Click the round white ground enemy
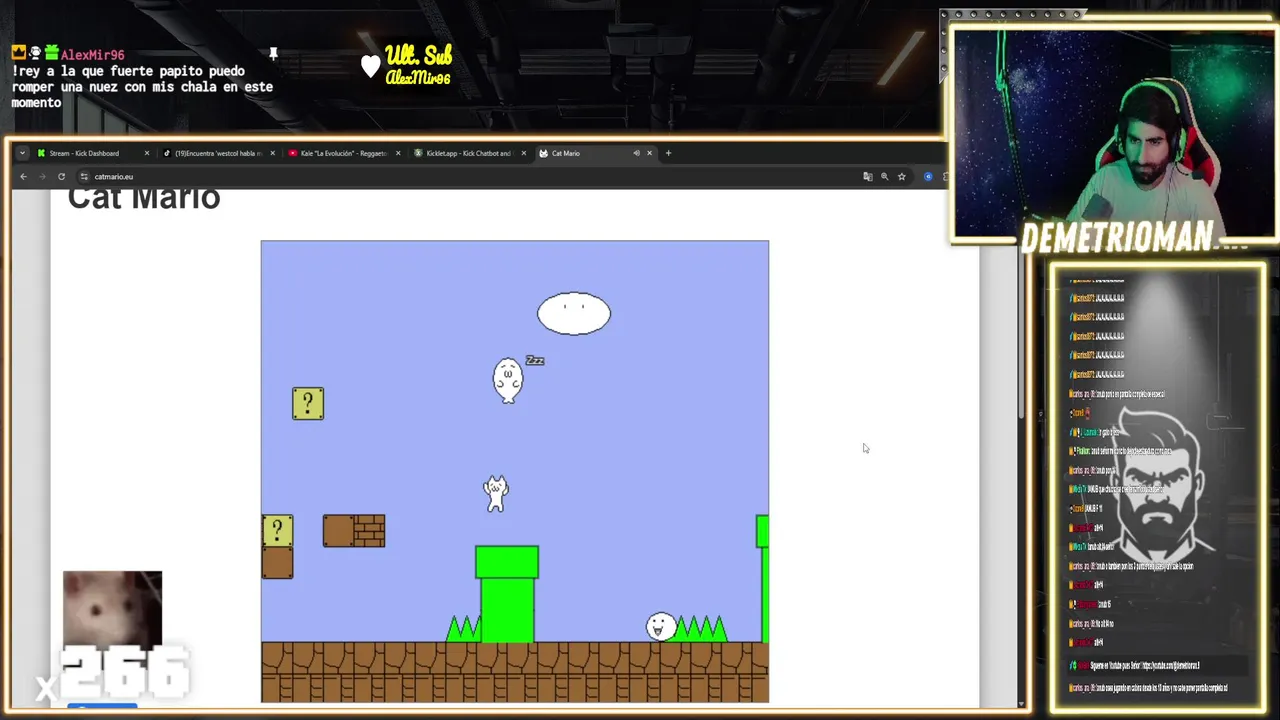The height and width of the screenshot is (720, 1280). (x=660, y=627)
